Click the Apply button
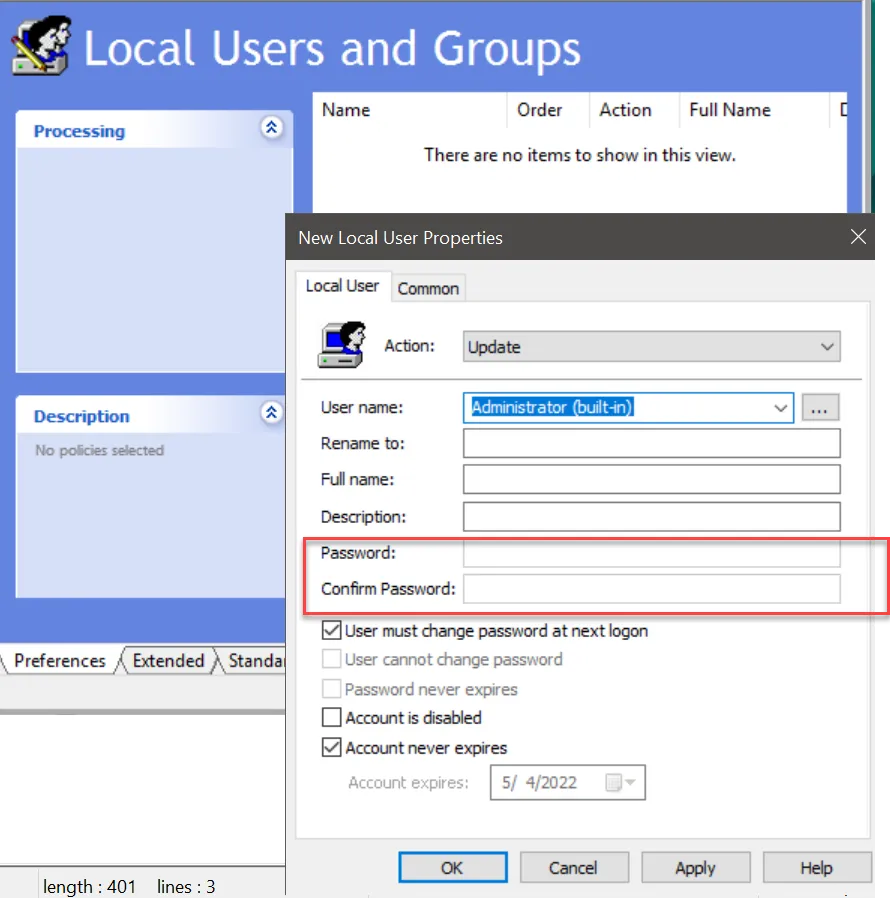Screen dimensions: 890x898 tap(695, 867)
